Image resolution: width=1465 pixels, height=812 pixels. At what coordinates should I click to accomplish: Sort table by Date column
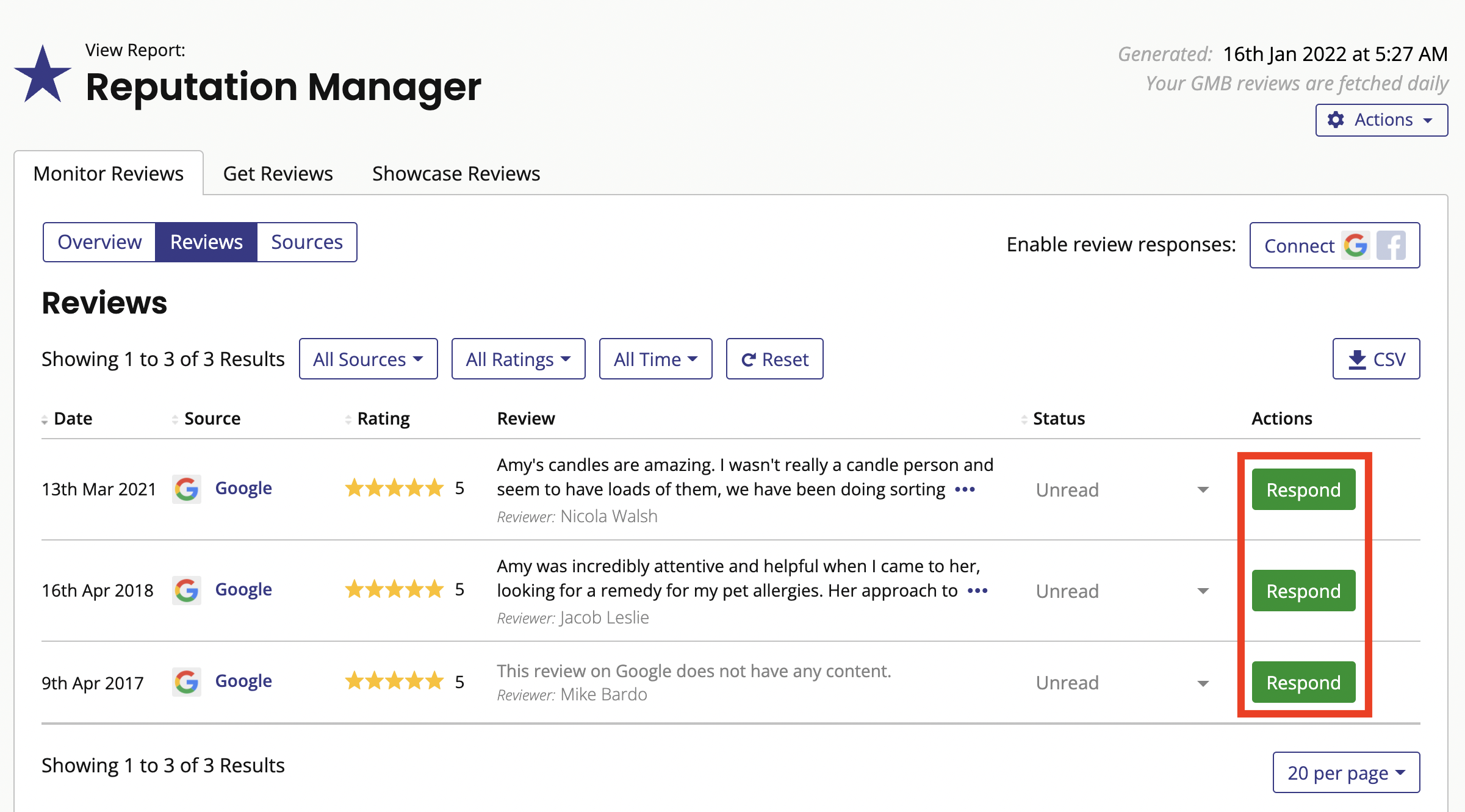pos(67,419)
